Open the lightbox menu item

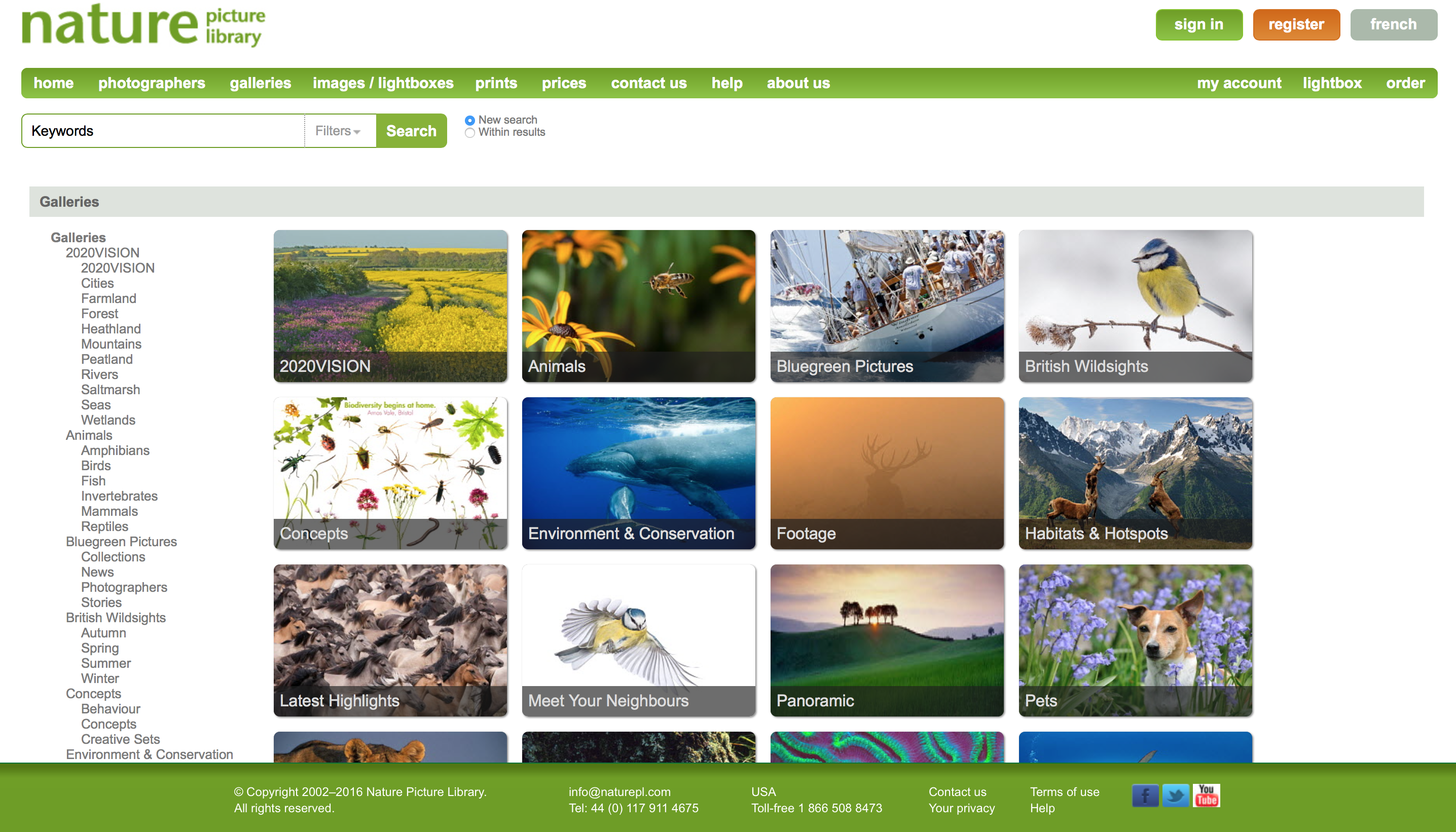(x=1332, y=84)
